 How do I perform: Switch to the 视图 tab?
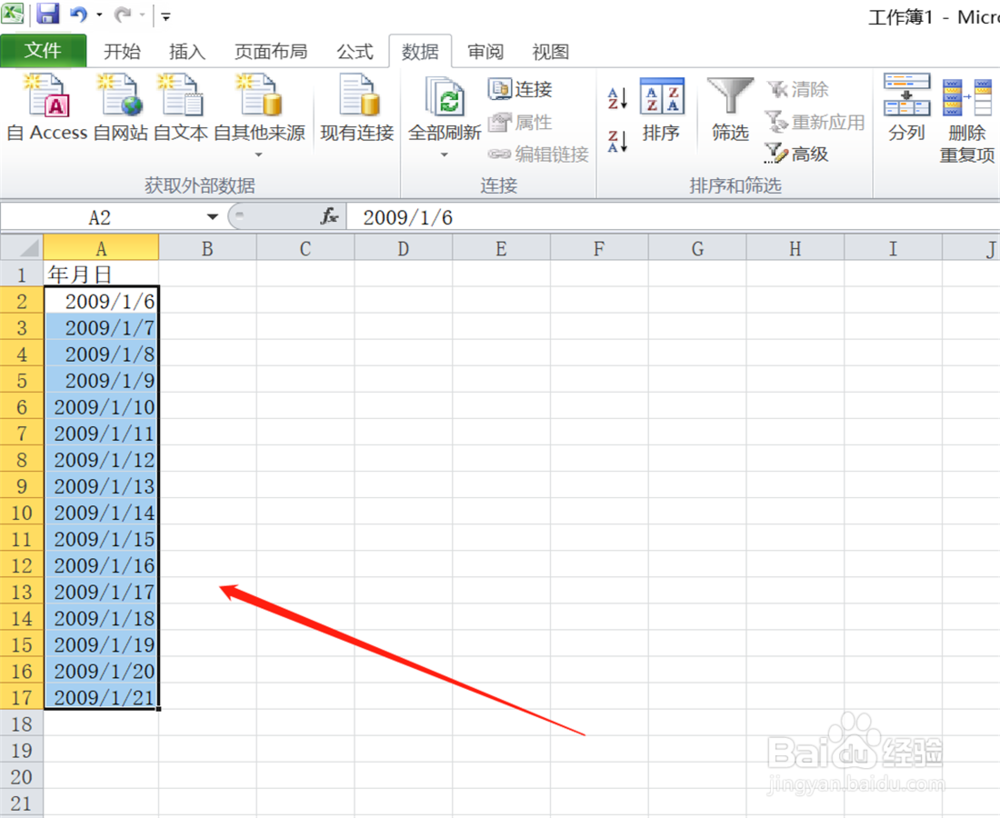click(x=550, y=52)
